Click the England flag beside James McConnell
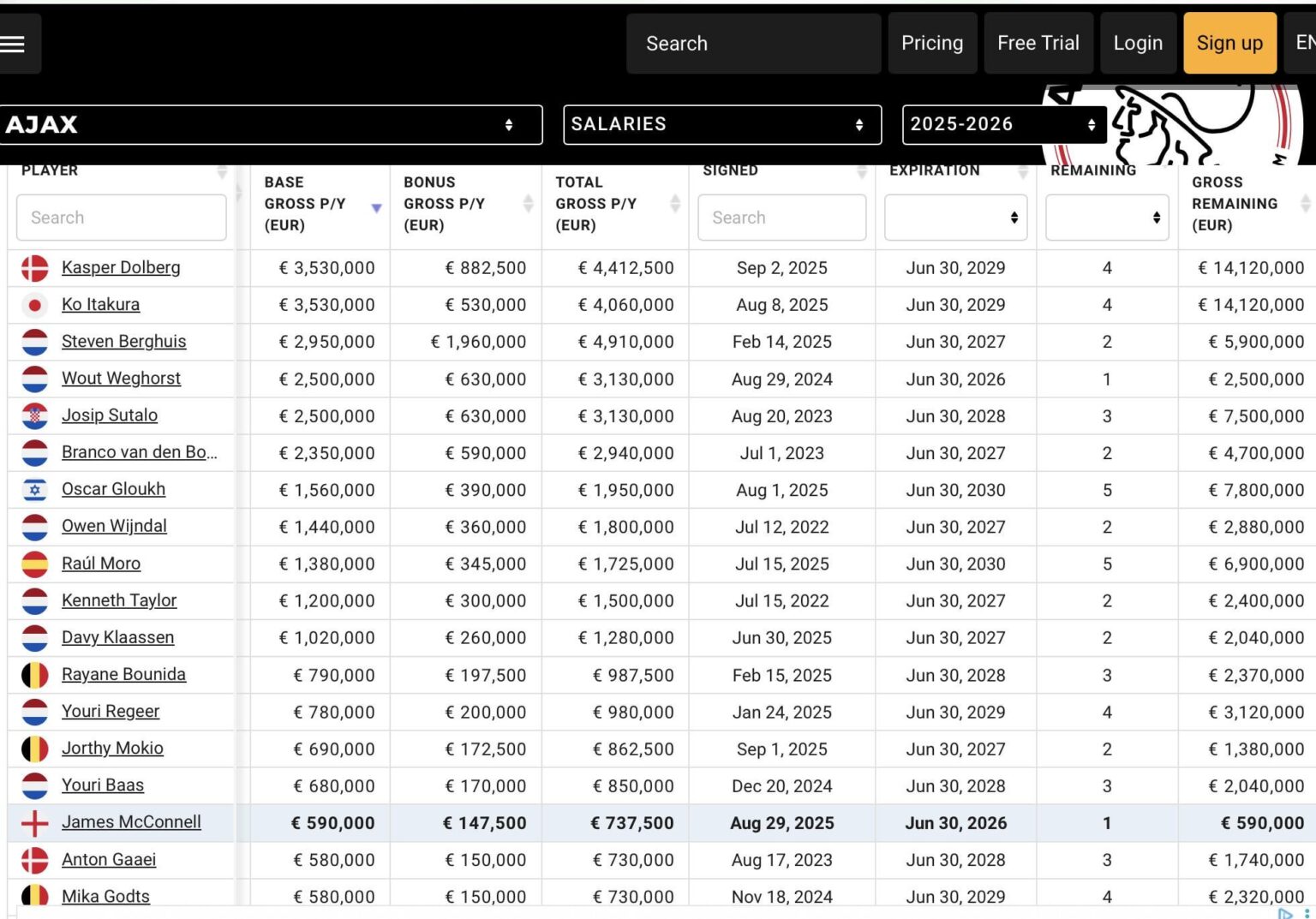The image size is (1316, 919). 34,822
